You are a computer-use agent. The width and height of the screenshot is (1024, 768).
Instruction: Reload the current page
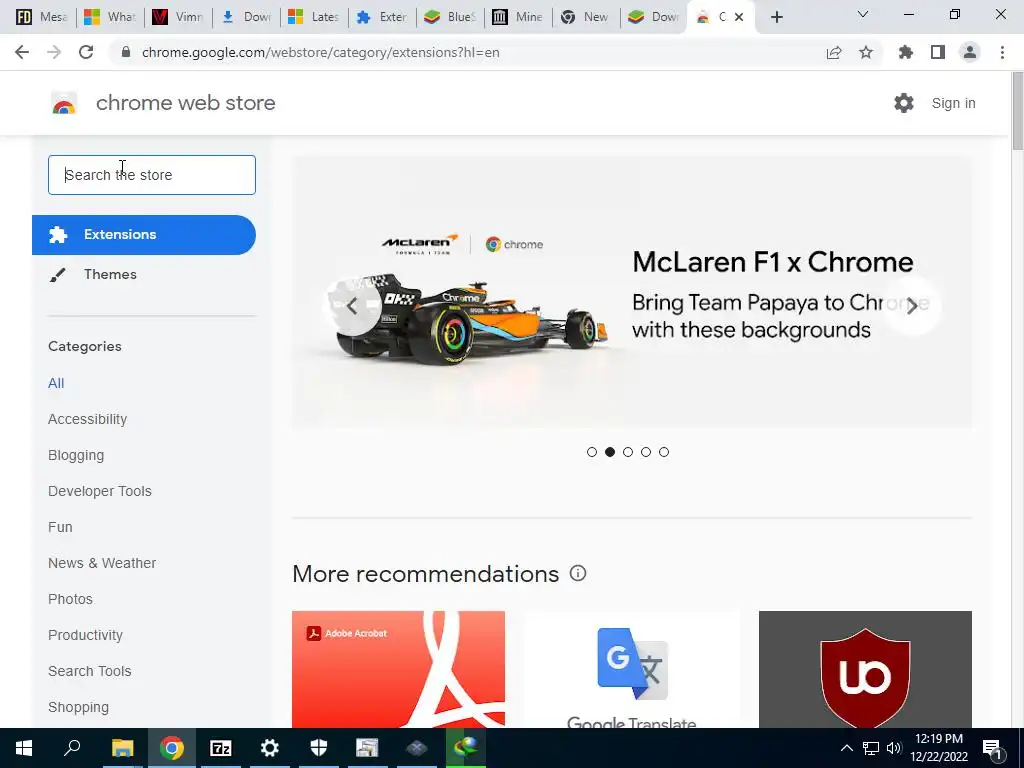(86, 52)
